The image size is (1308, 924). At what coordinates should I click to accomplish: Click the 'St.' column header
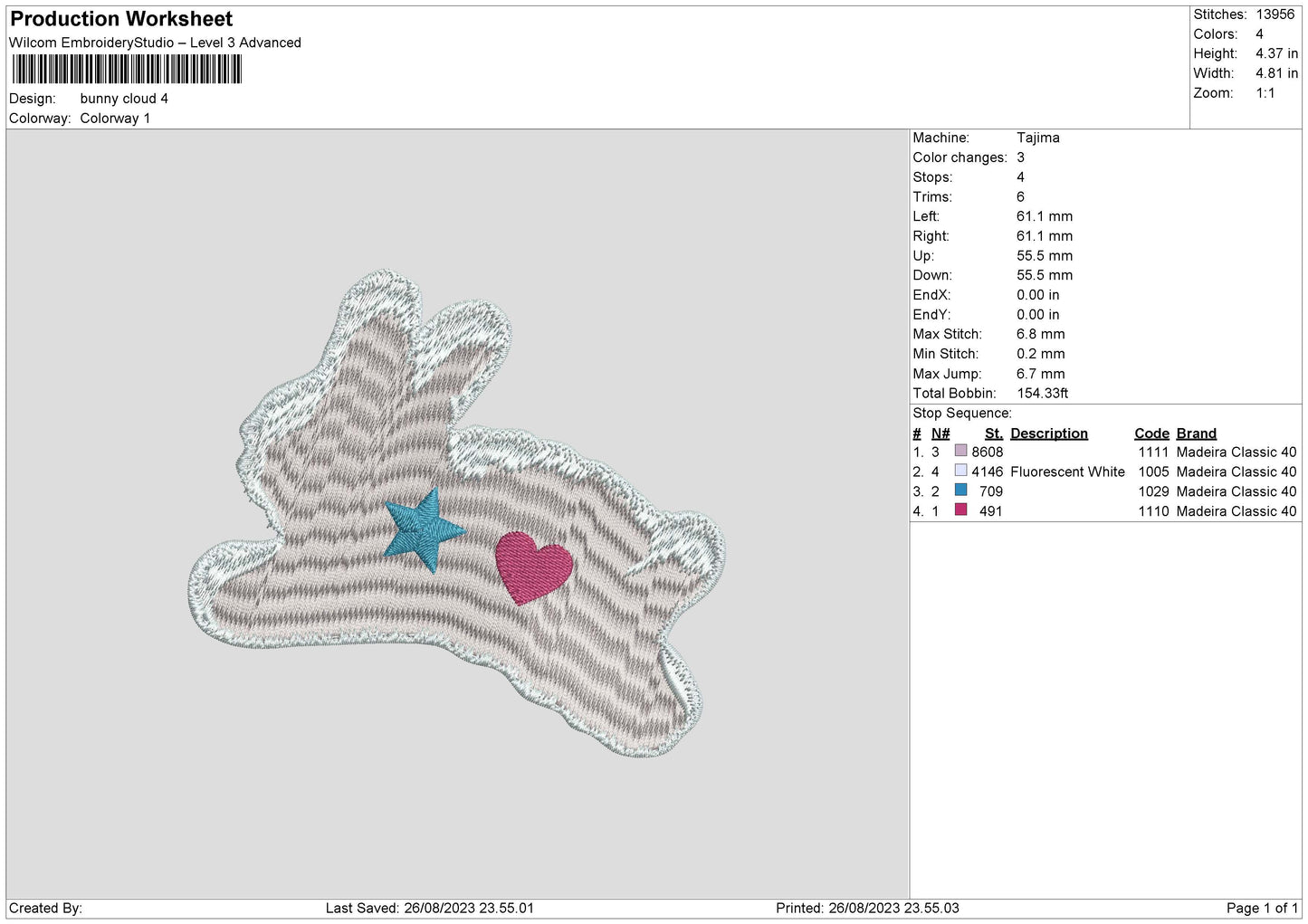(993, 433)
